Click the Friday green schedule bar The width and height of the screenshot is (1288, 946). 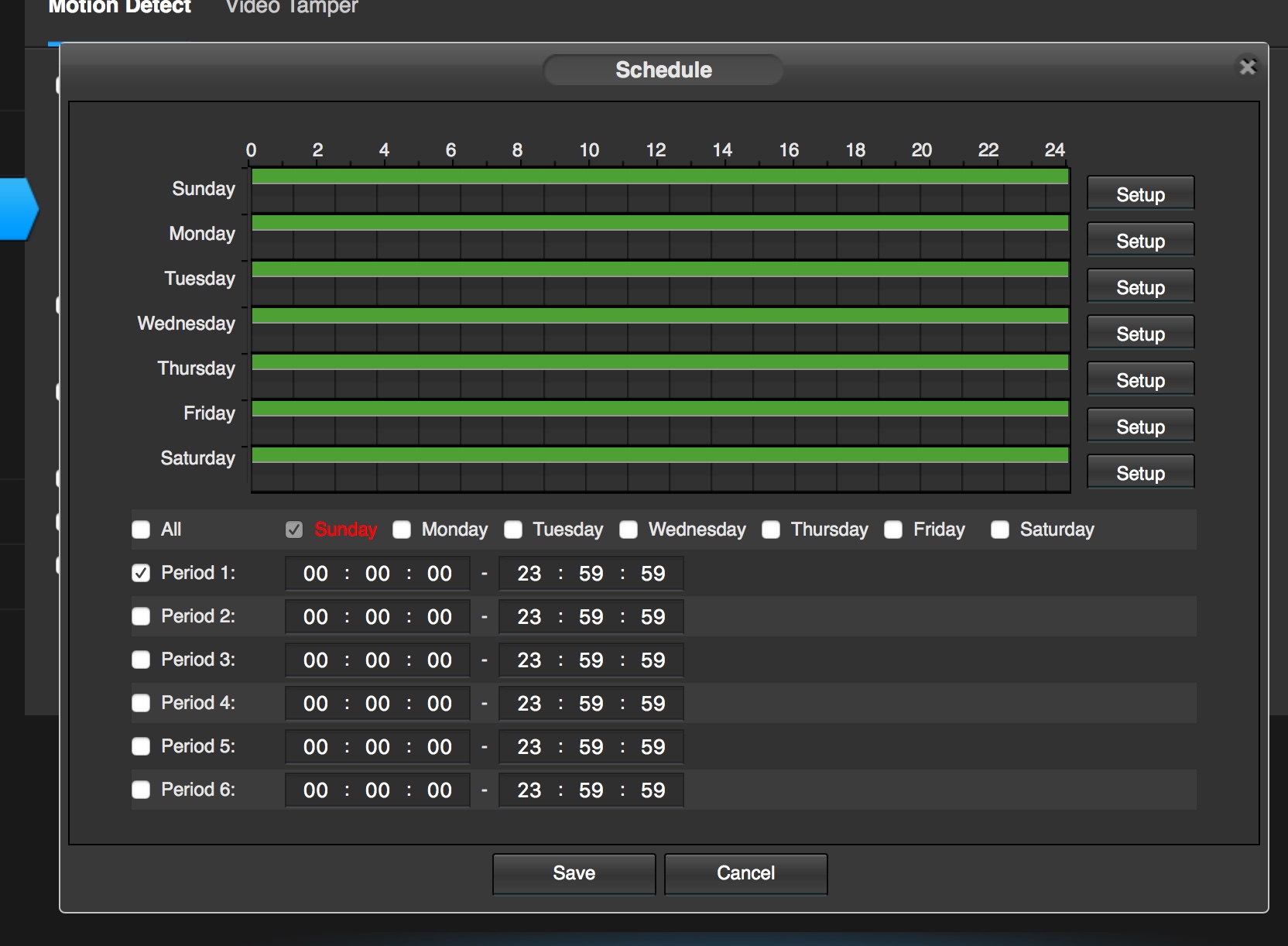click(660, 409)
